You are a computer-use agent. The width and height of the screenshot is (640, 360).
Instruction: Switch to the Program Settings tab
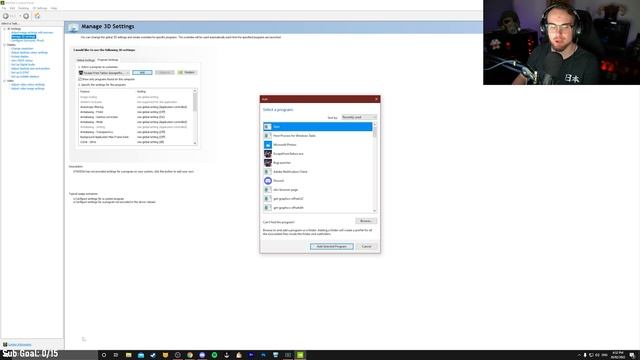pos(108,60)
